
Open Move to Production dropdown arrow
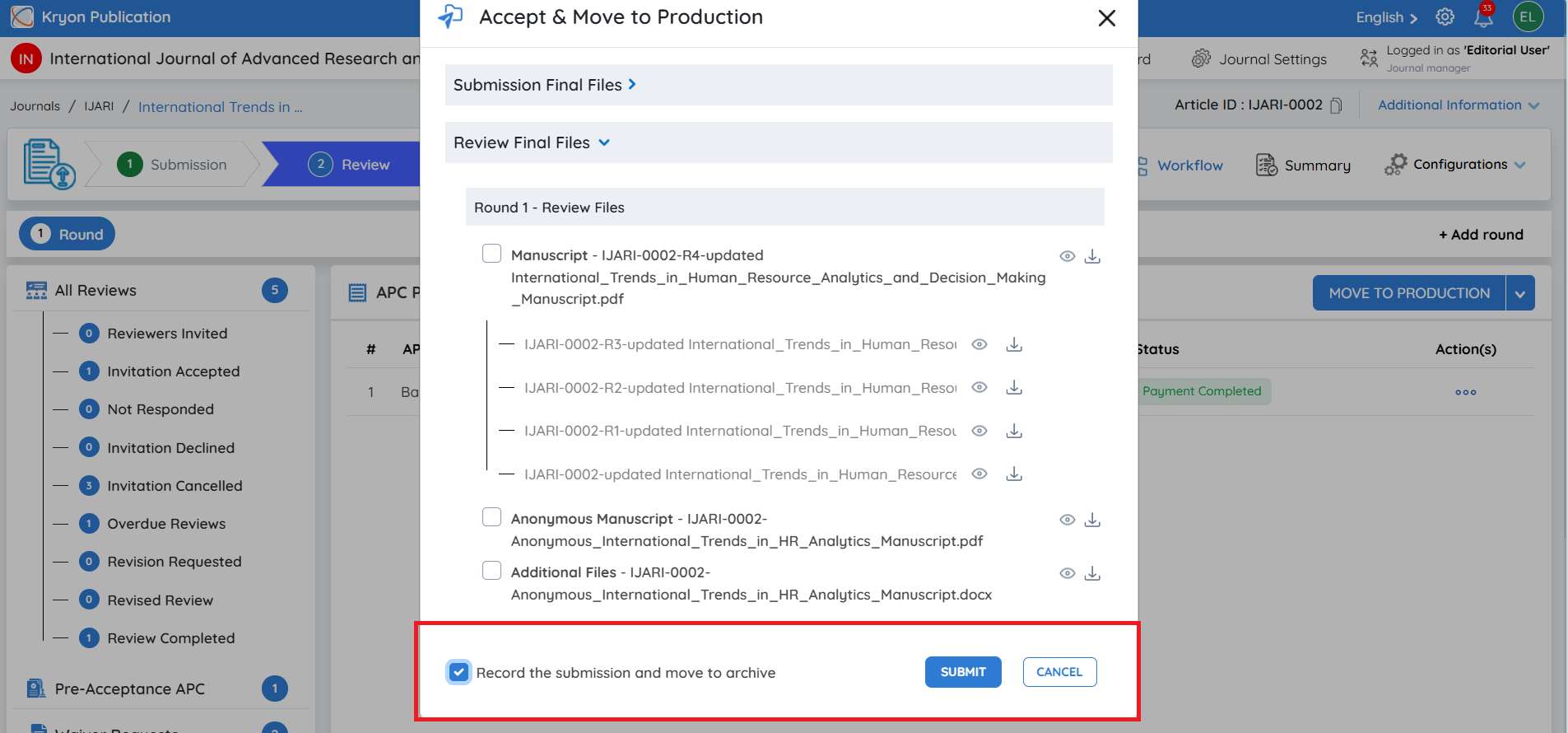pos(1520,293)
